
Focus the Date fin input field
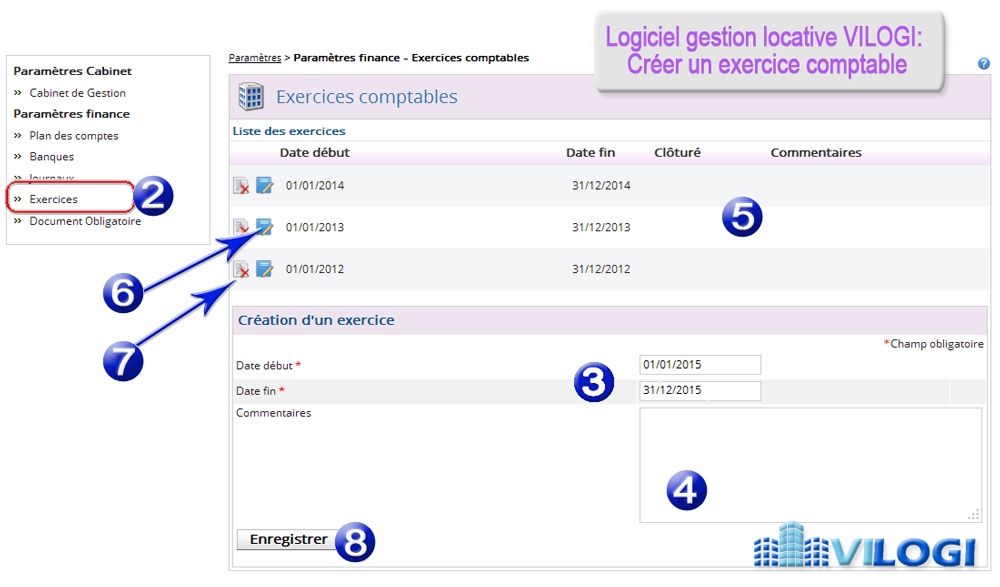(x=700, y=390)
